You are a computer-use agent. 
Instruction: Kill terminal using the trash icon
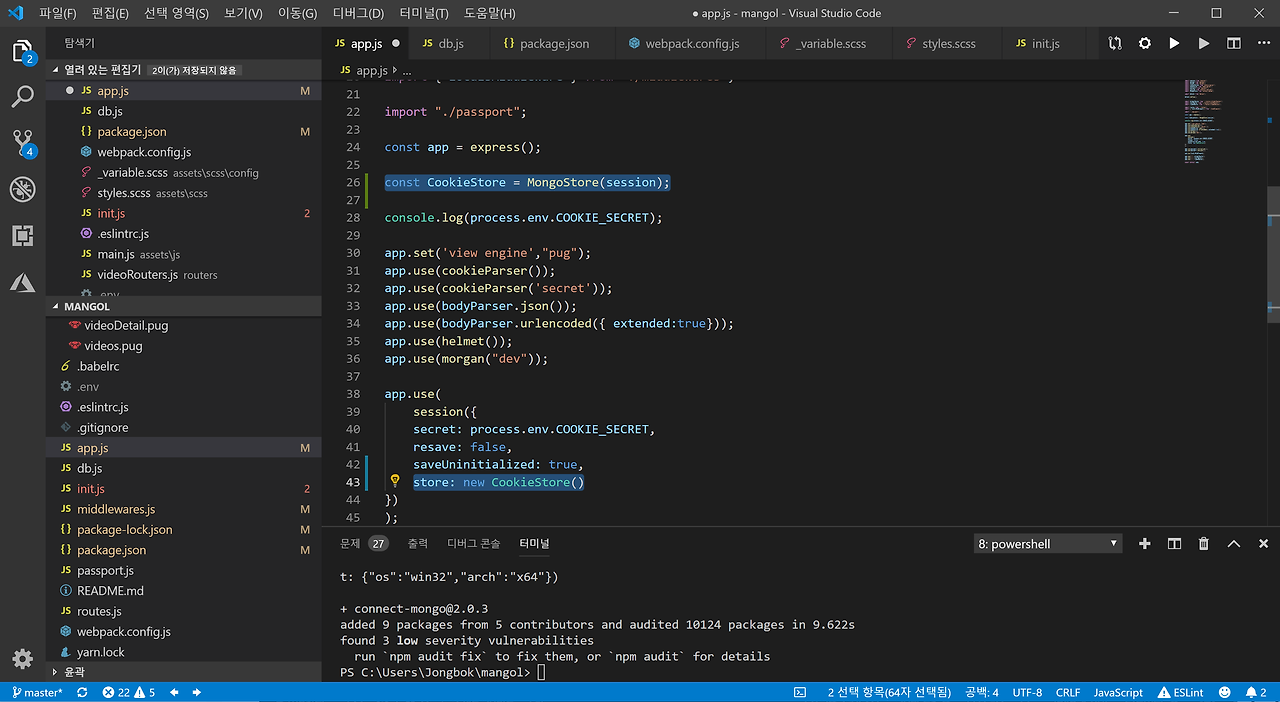[1204, 544]
